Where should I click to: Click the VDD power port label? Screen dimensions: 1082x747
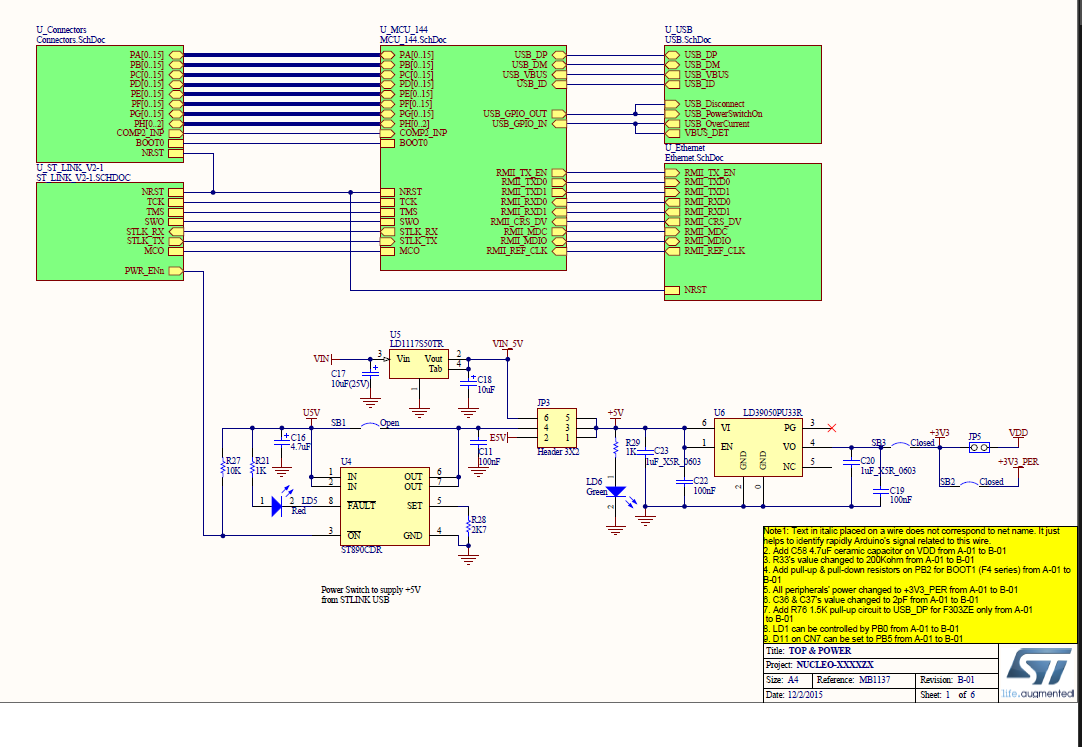click(1018, 432)
